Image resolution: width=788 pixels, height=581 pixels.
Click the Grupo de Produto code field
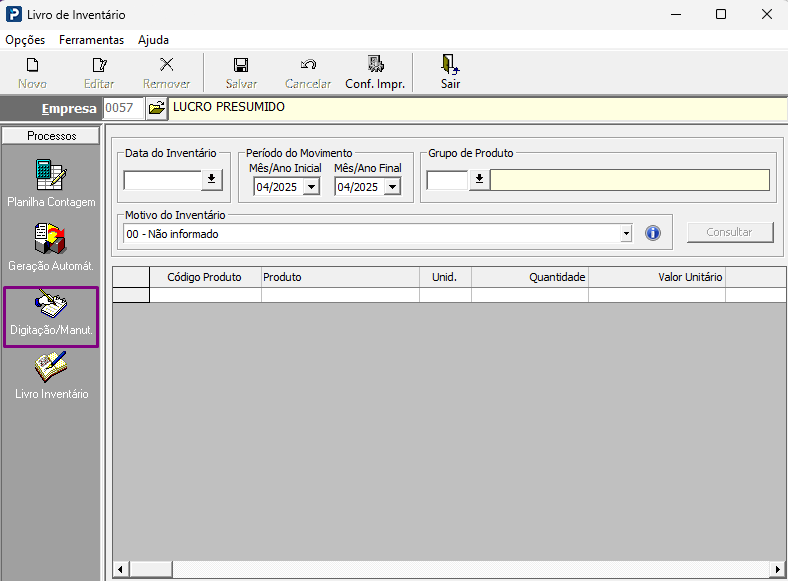pyautogui.click(x=447, y=180)
